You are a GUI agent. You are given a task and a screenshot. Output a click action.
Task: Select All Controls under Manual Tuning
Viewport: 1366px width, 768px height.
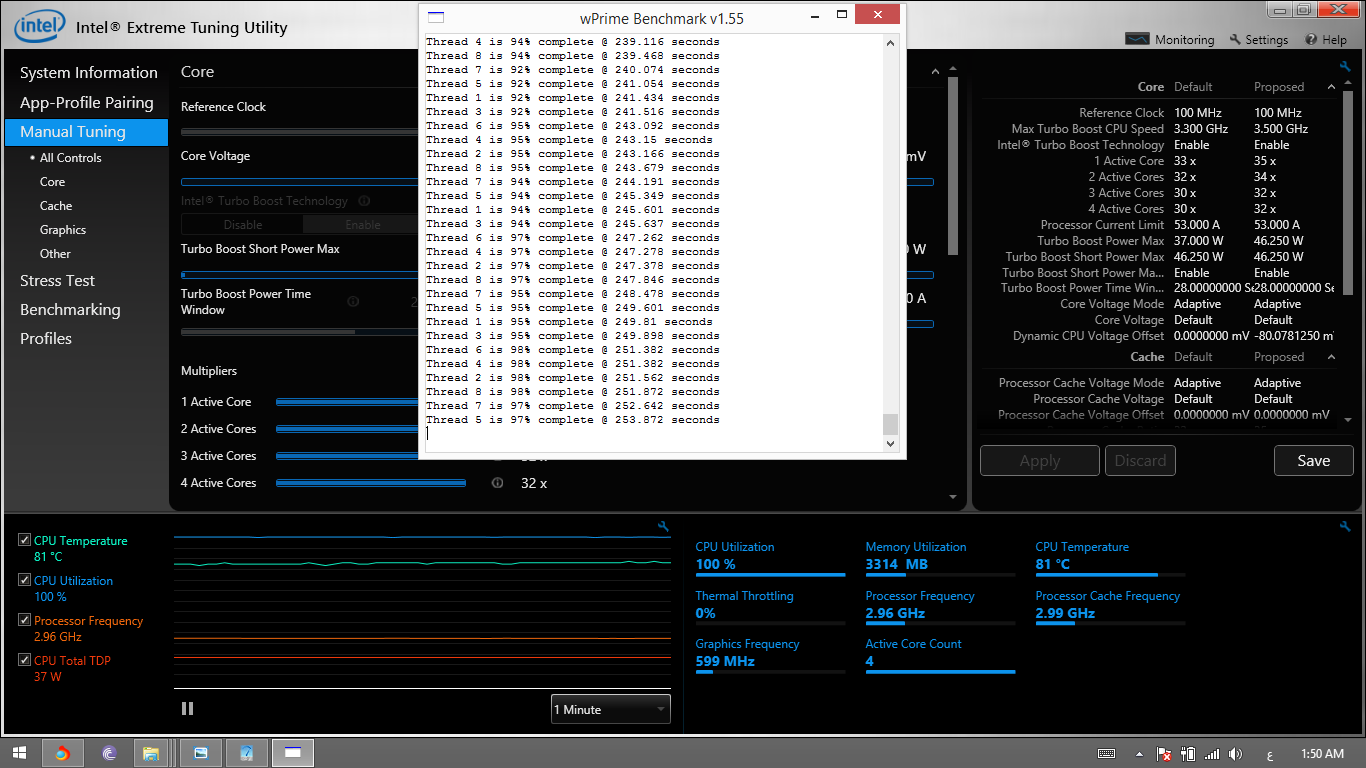(70, 158)
